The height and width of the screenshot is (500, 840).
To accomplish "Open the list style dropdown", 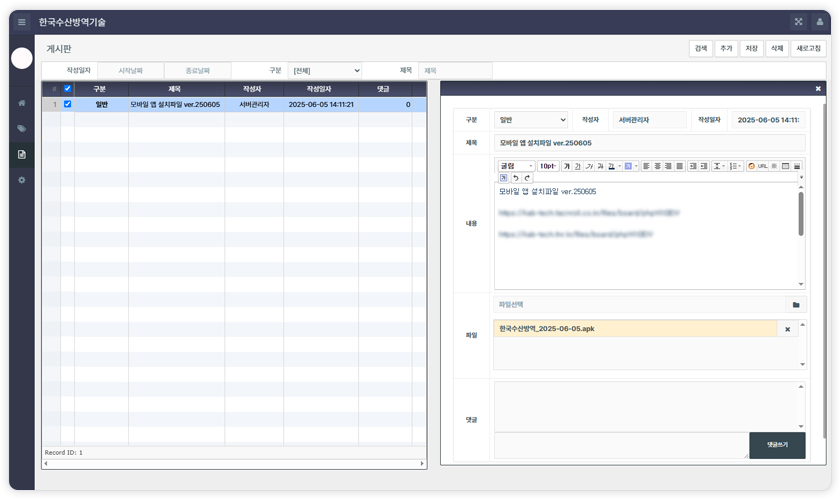I will 736,166.
